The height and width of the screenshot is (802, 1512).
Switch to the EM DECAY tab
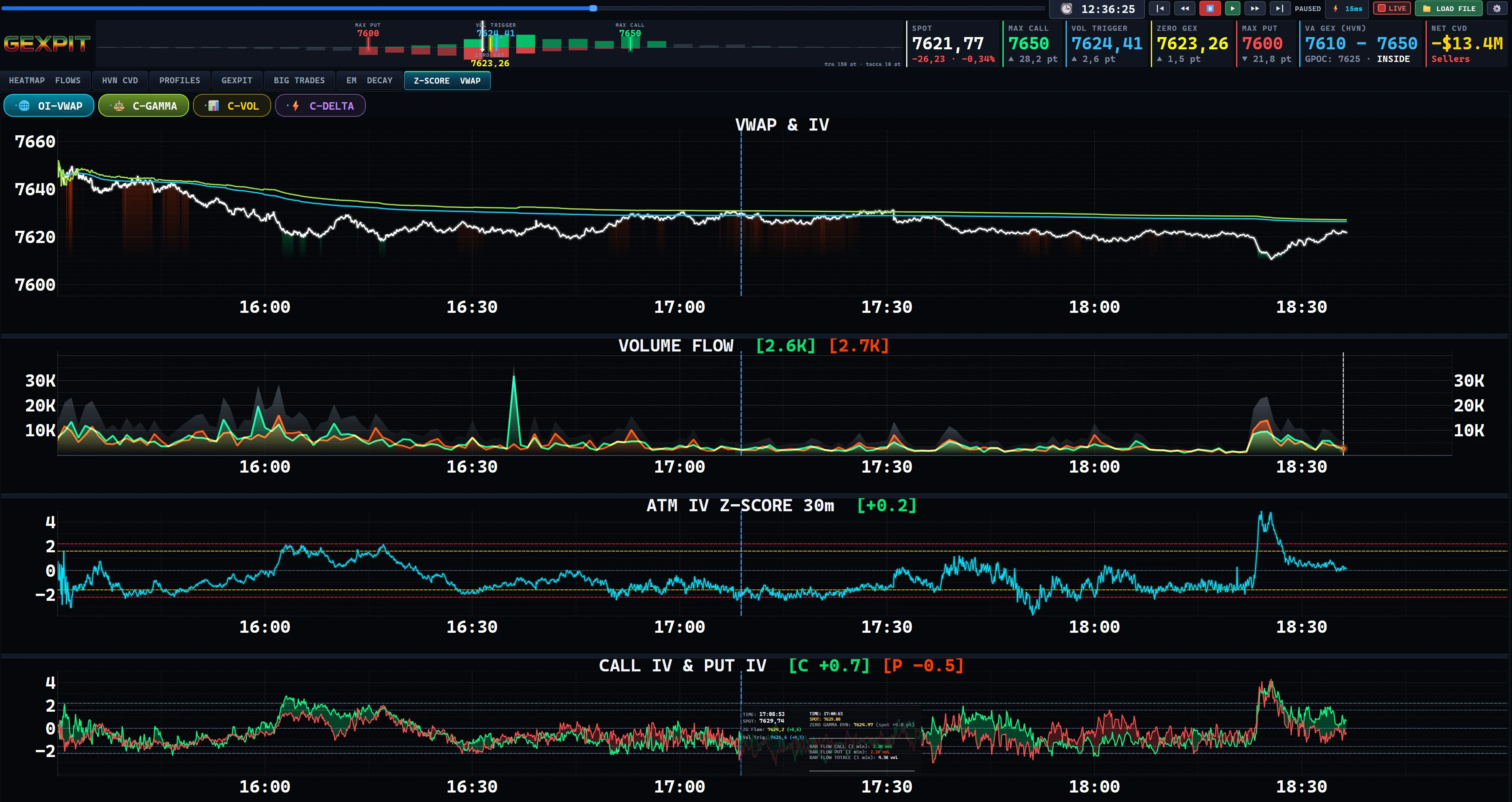coord(369,80)
